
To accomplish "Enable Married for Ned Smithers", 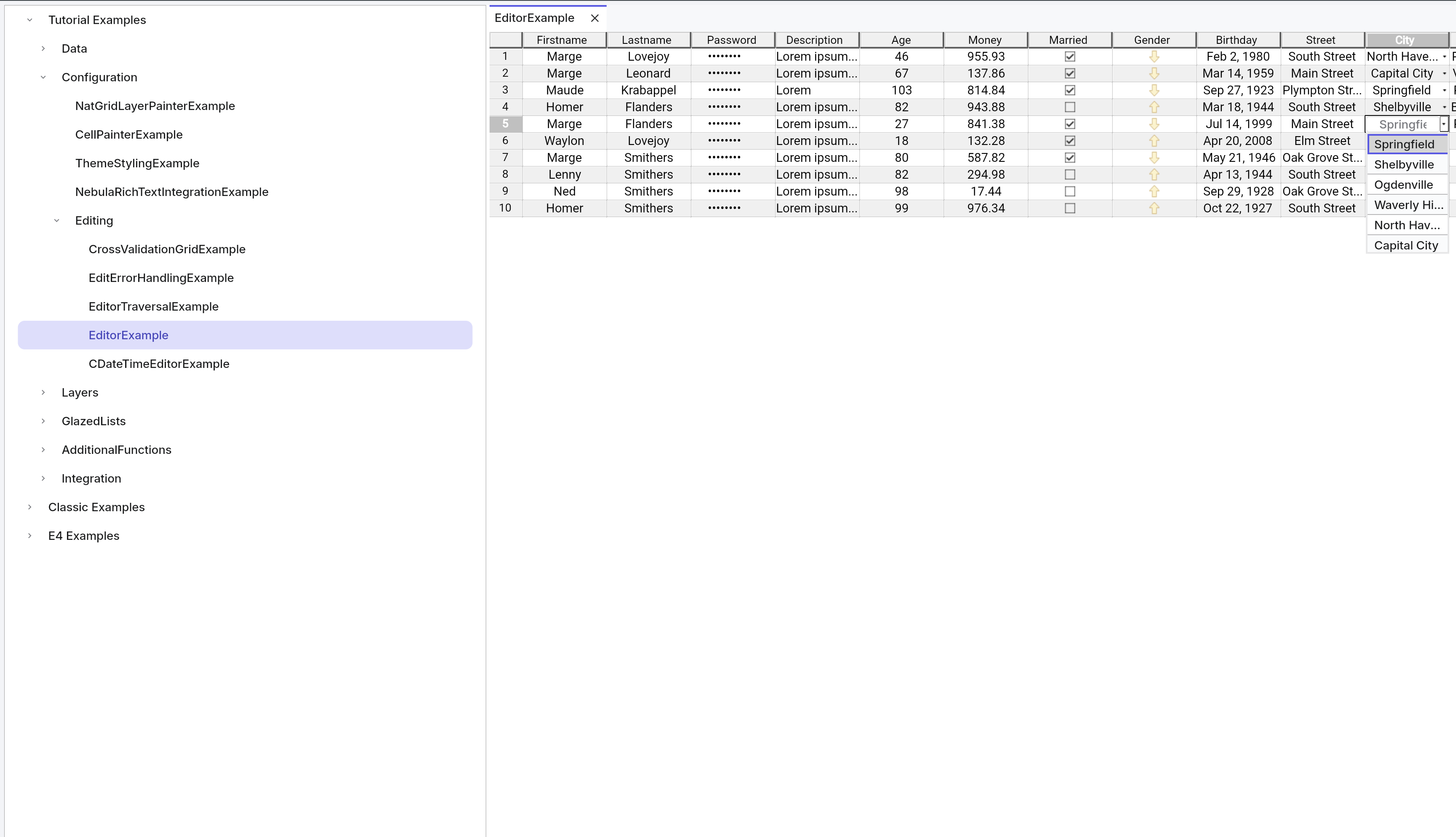I will [1070, 191].
